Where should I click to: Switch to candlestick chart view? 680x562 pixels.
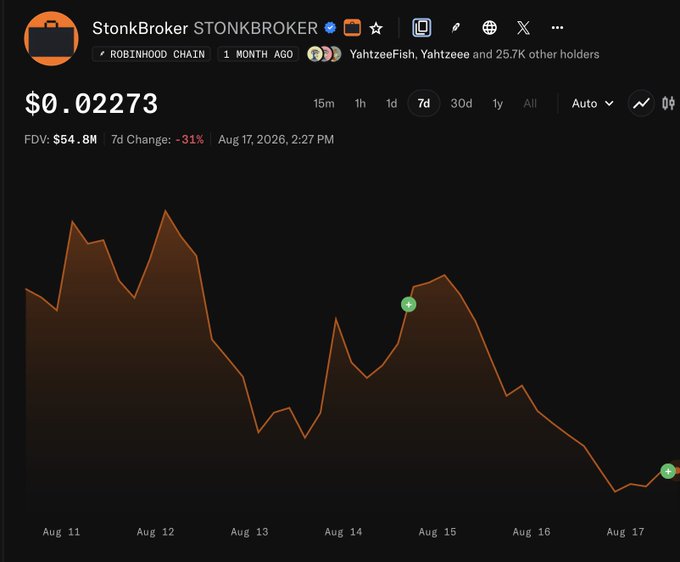(x=668, y=104)
